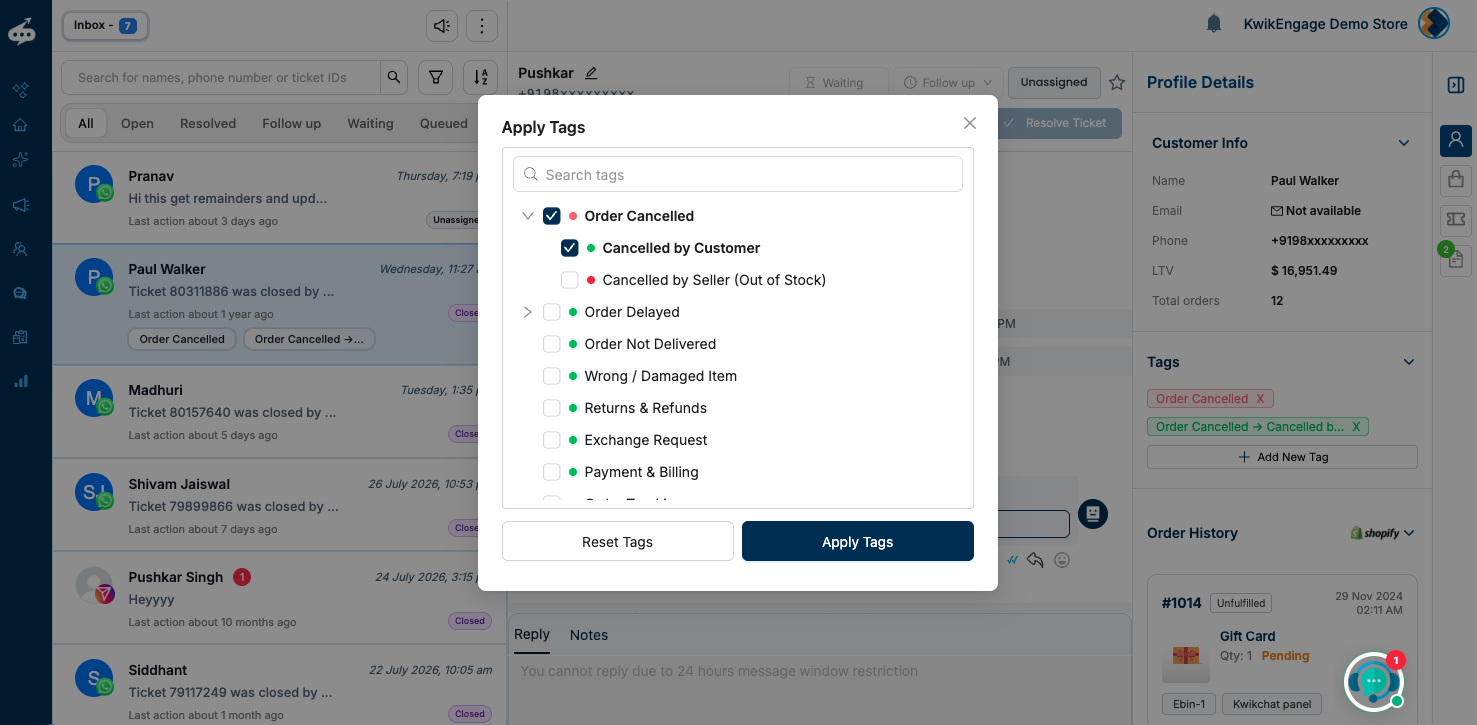Viewport: 1477px width, 725px height.
Task: Close the Apply Tags dialog
Action: click(970, 123)
